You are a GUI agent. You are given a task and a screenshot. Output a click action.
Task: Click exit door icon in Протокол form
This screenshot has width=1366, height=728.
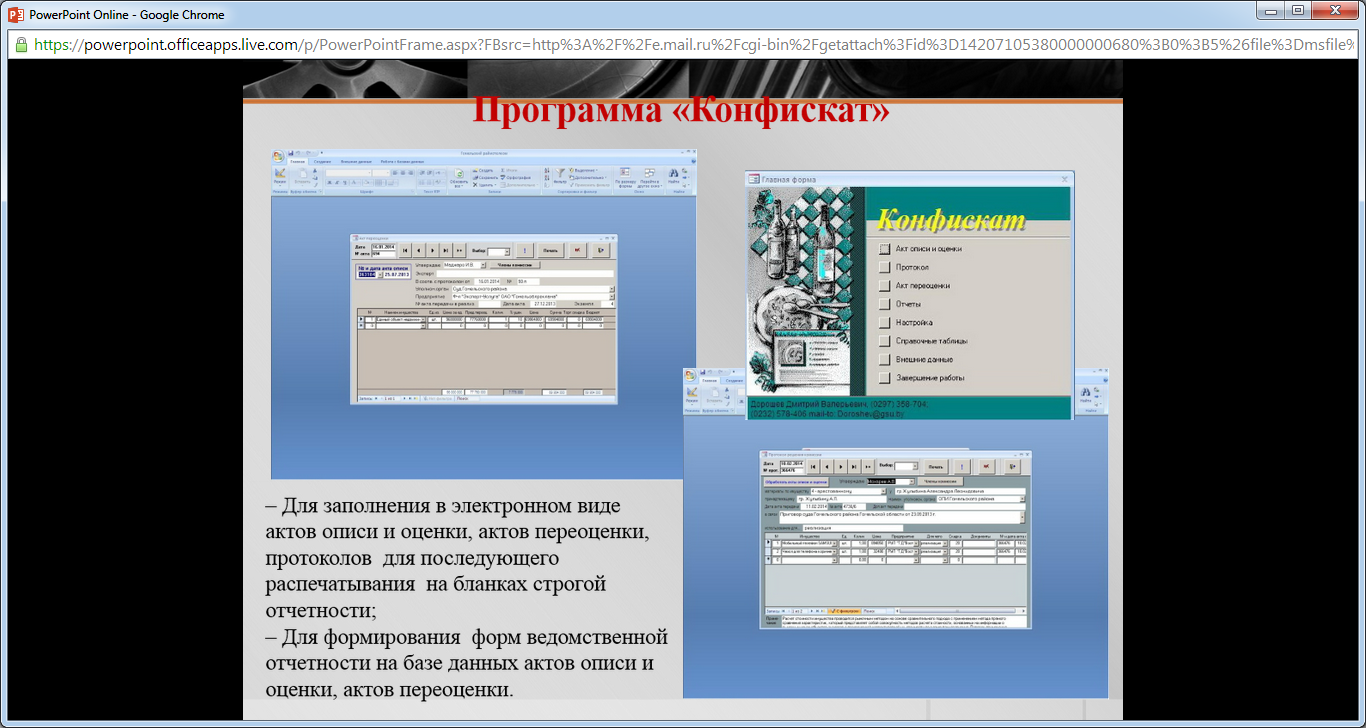click(x=1012, y=467)
